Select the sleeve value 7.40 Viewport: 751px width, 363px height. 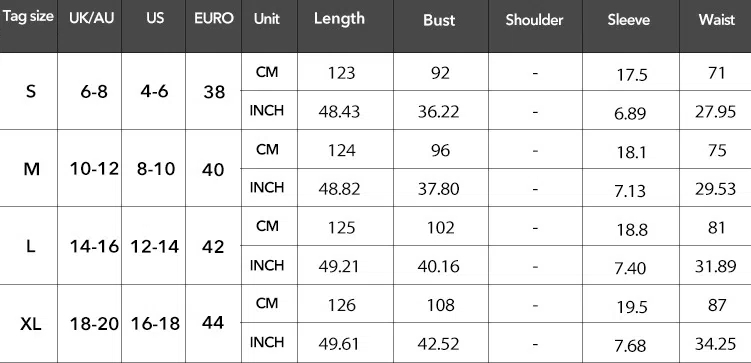point(630,268)
